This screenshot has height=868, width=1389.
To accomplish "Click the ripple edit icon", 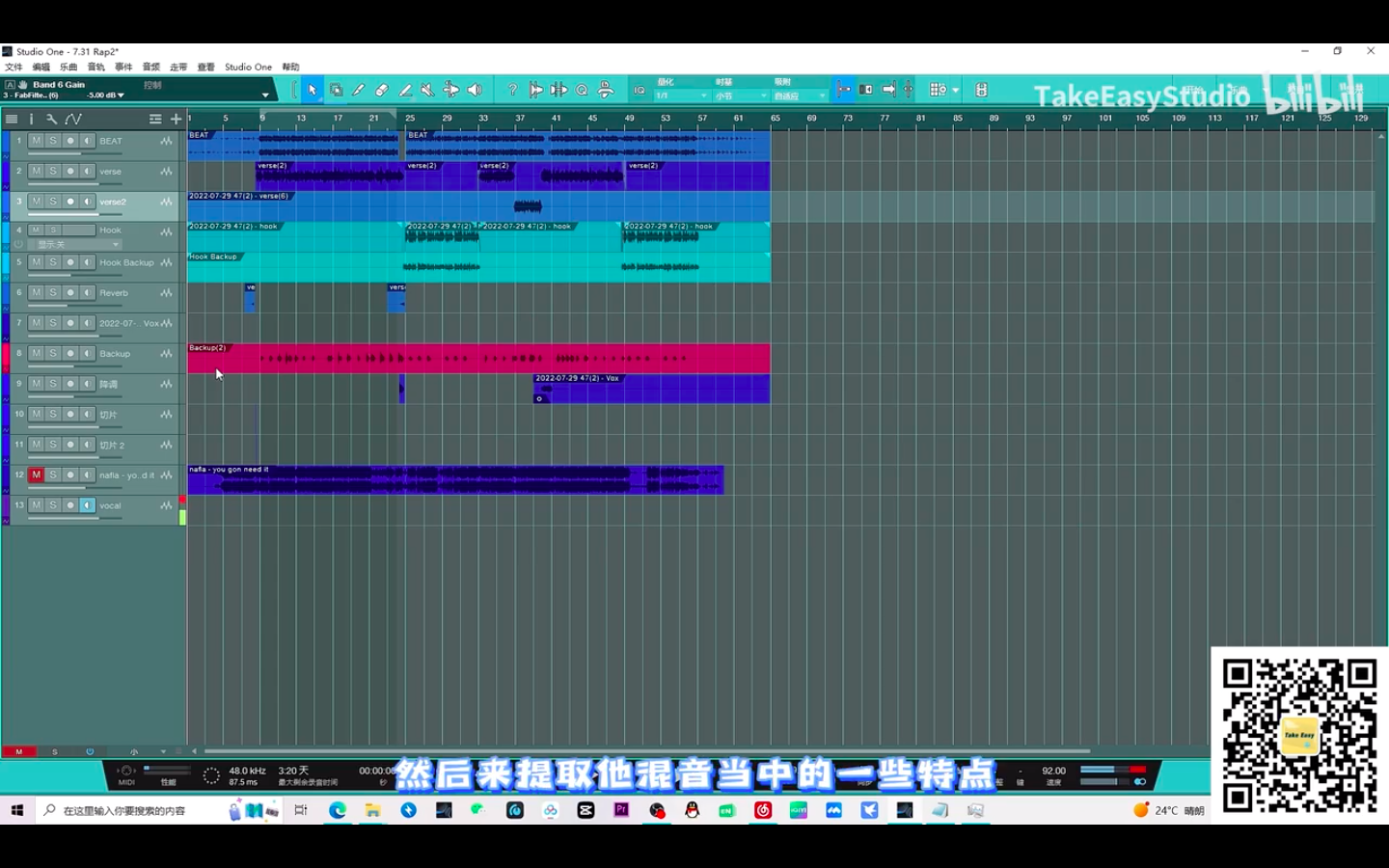I will [x=865, y=90].
